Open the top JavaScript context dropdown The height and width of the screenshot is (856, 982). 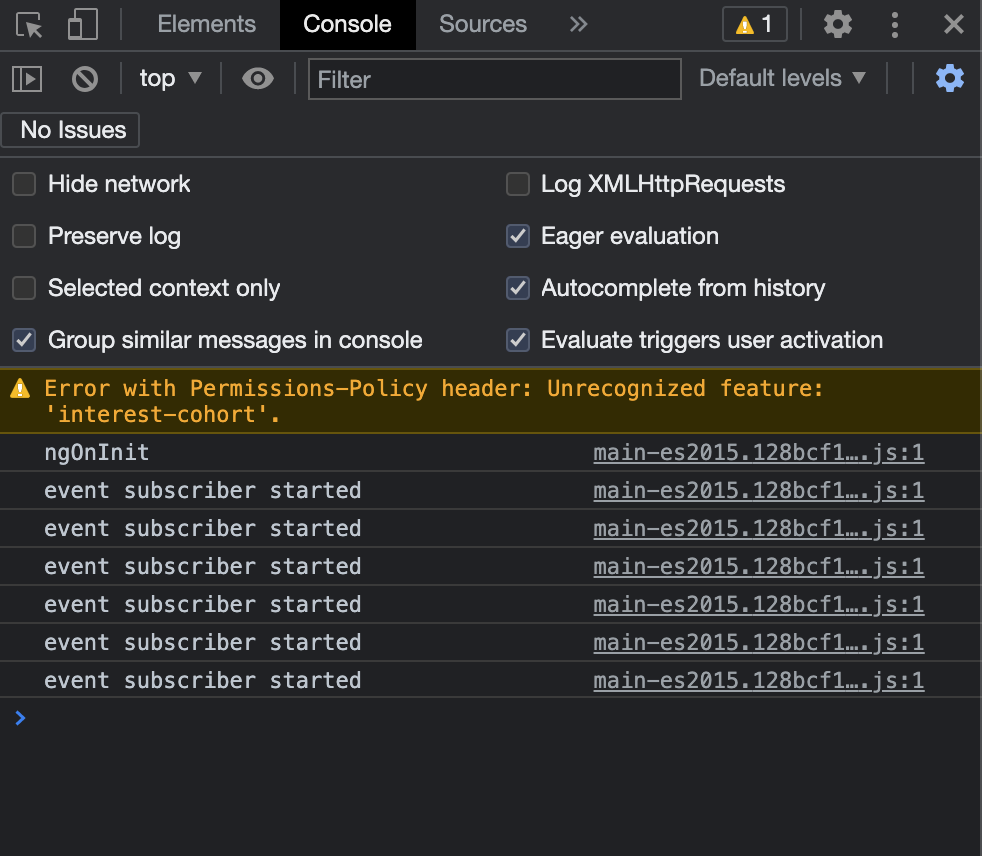(x=170, y=78)
